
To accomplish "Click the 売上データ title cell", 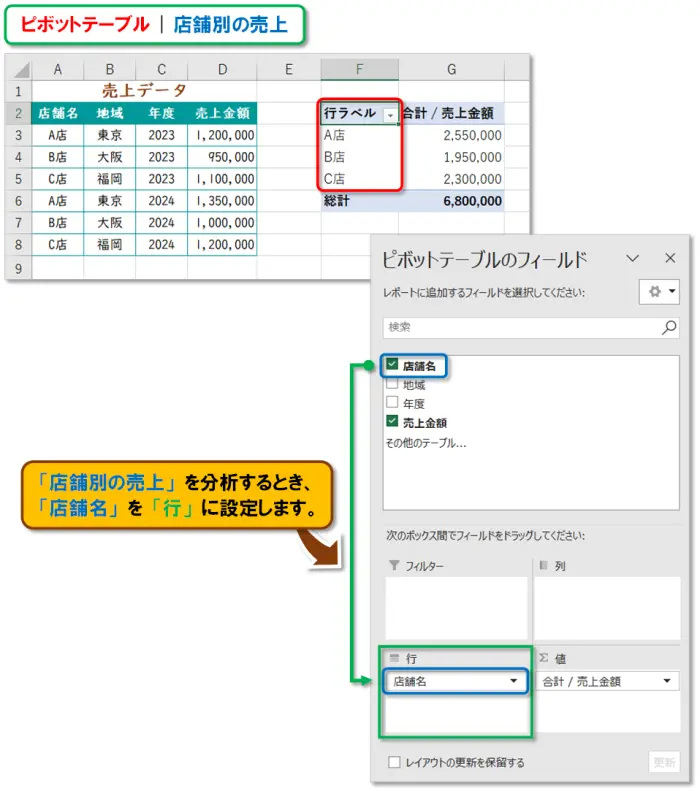I will [x=144, y=91].
